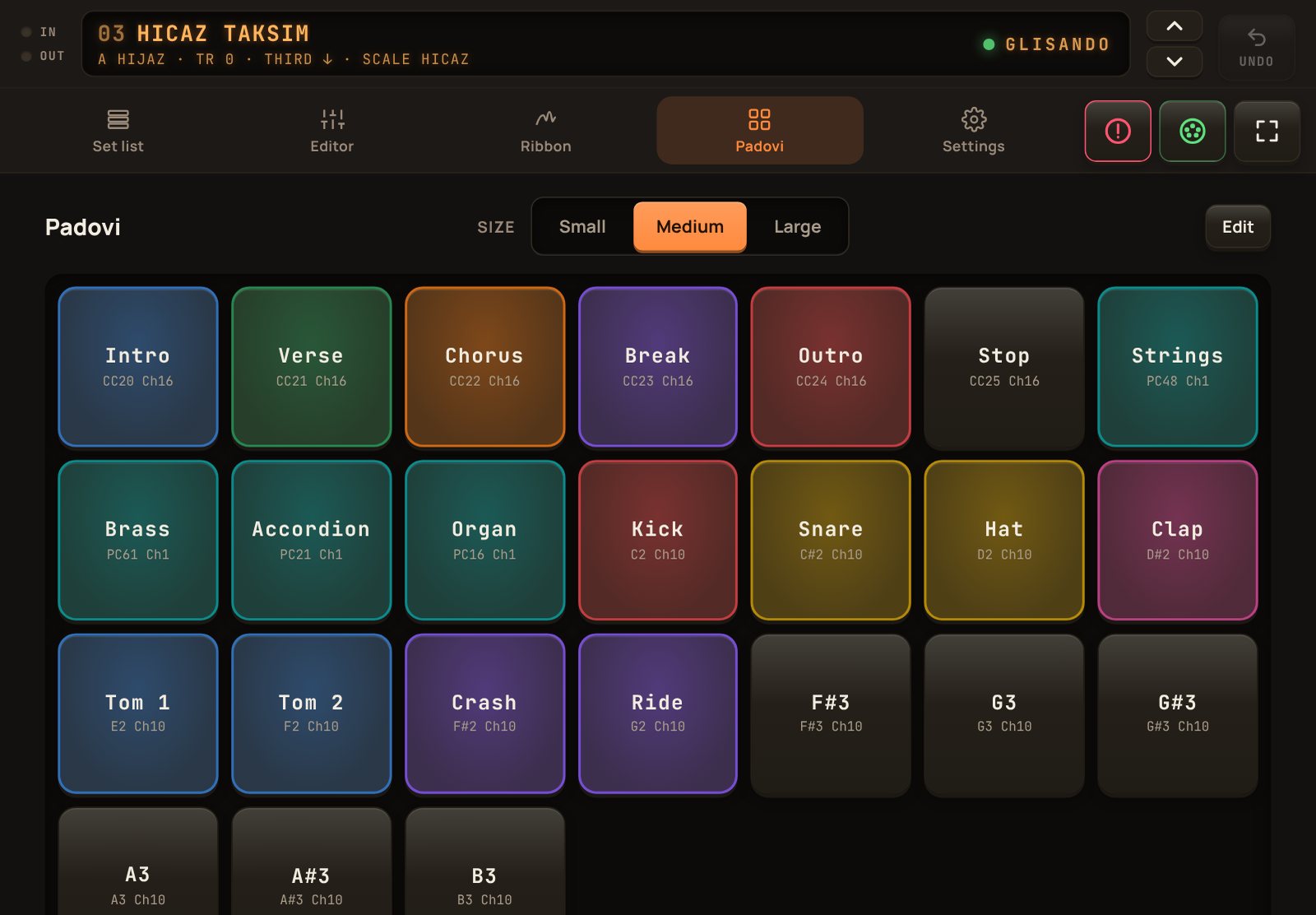Click the red panic alert icon button

coord(1118,131)
